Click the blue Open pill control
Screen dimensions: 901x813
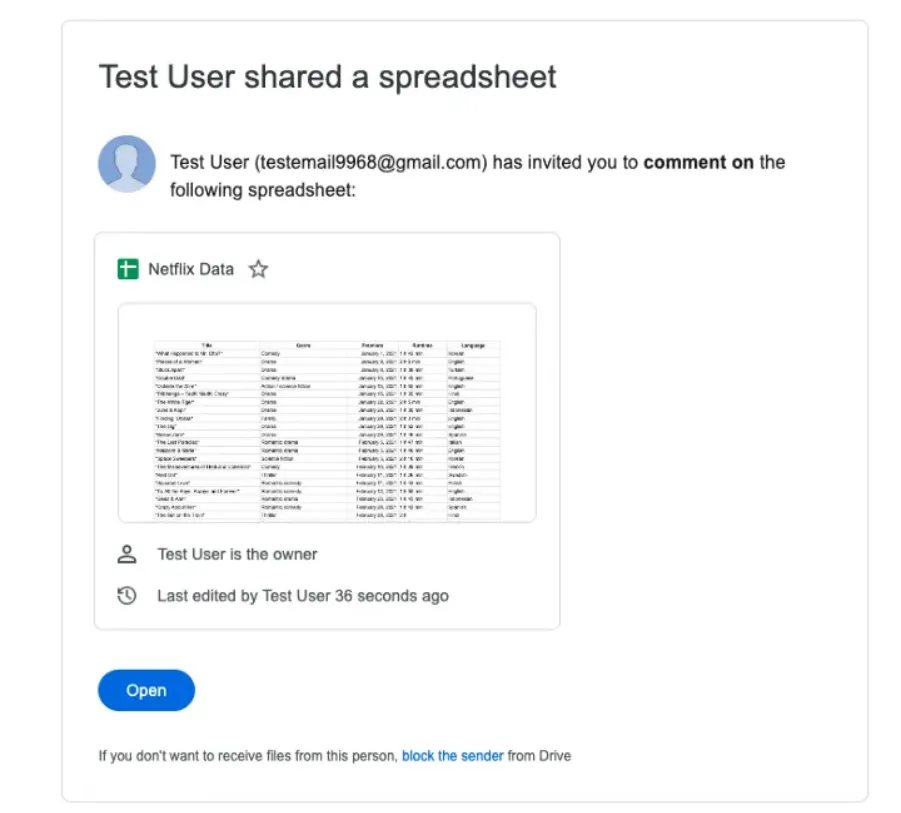pyautogui.click(x=146, y=690)
